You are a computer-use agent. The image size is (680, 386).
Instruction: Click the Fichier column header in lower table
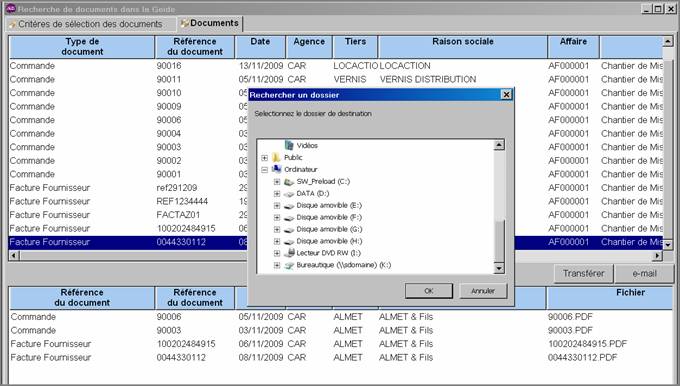click(610, 298)
